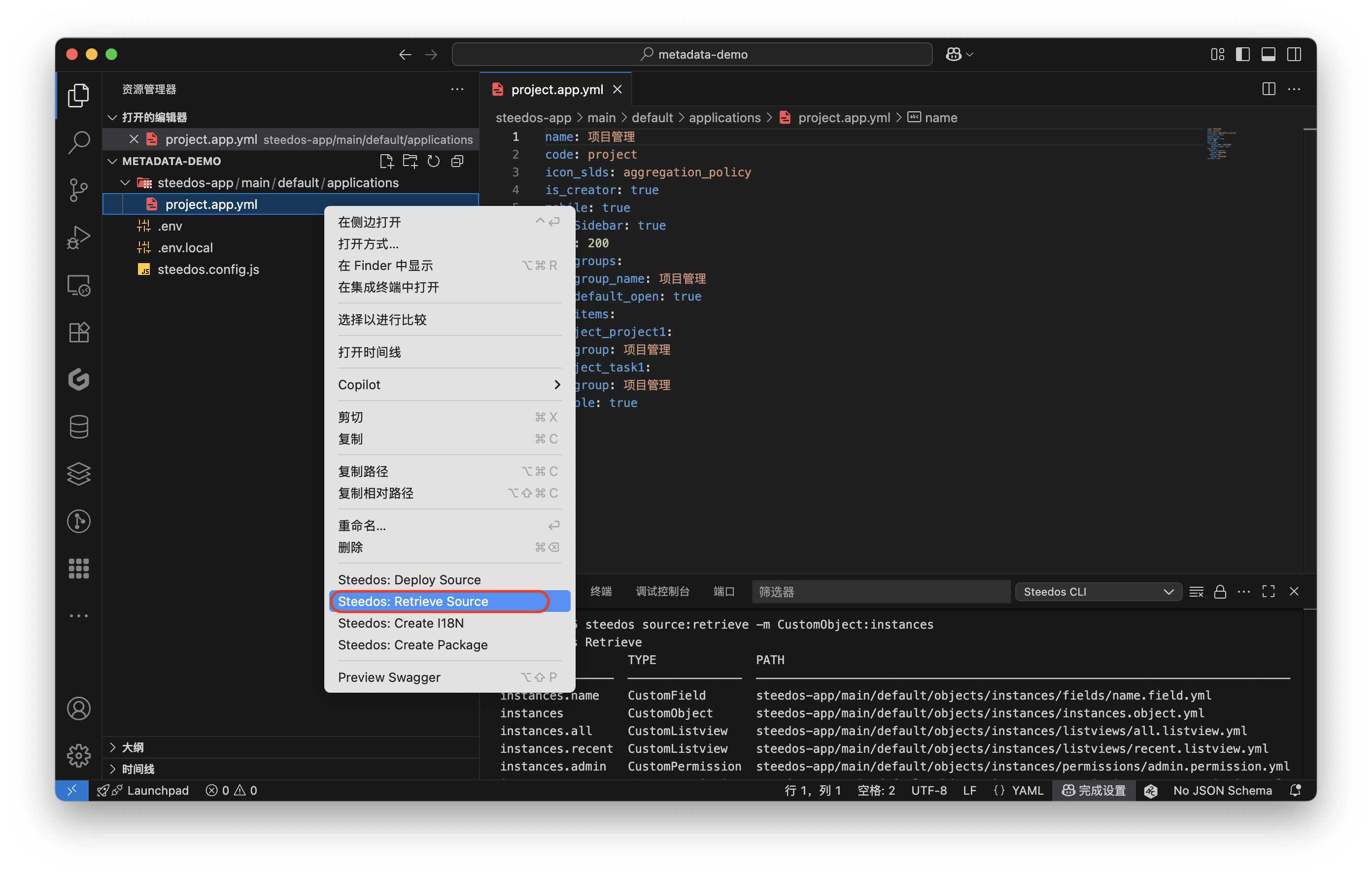Toggle output auto-scroll lock
This screenshot has width=1372, height=874.
pyautogui.click(x=1220, y=592)
